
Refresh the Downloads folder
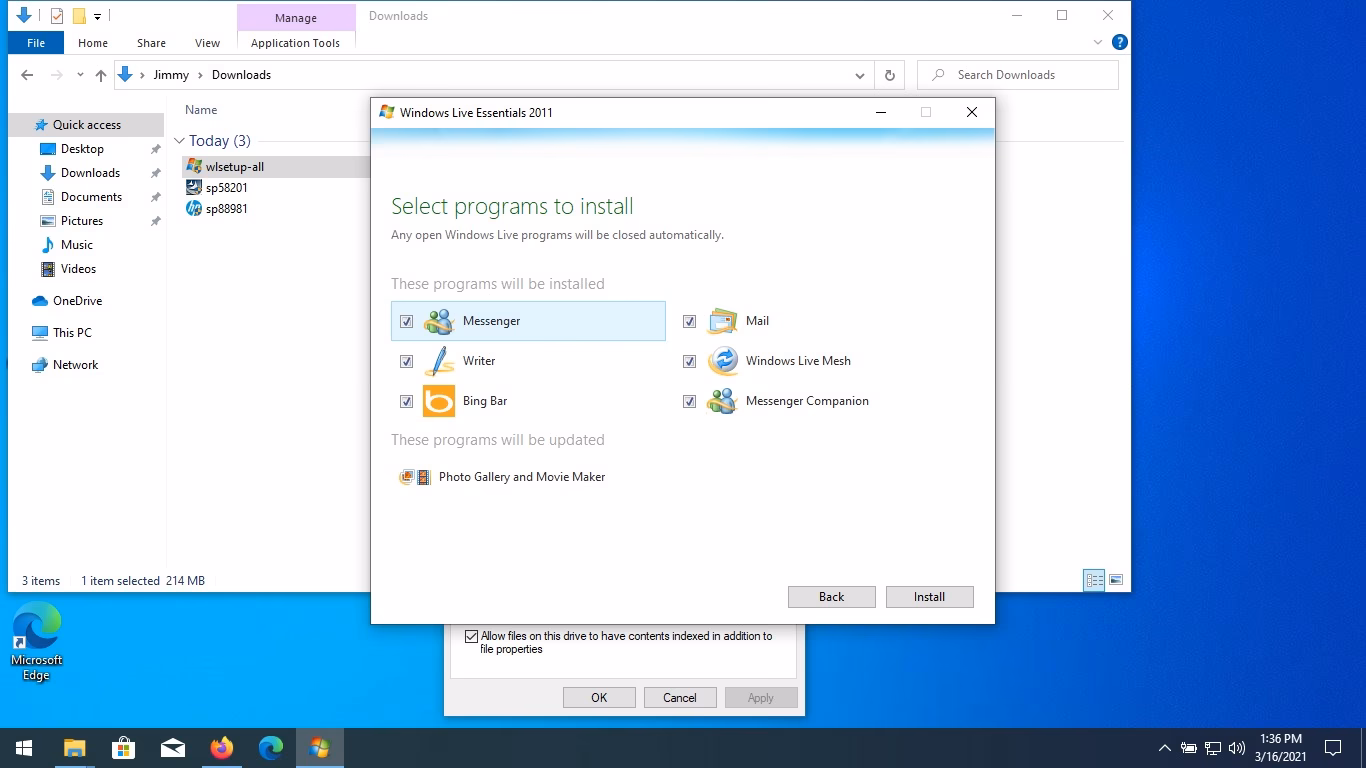pos(889,75)
